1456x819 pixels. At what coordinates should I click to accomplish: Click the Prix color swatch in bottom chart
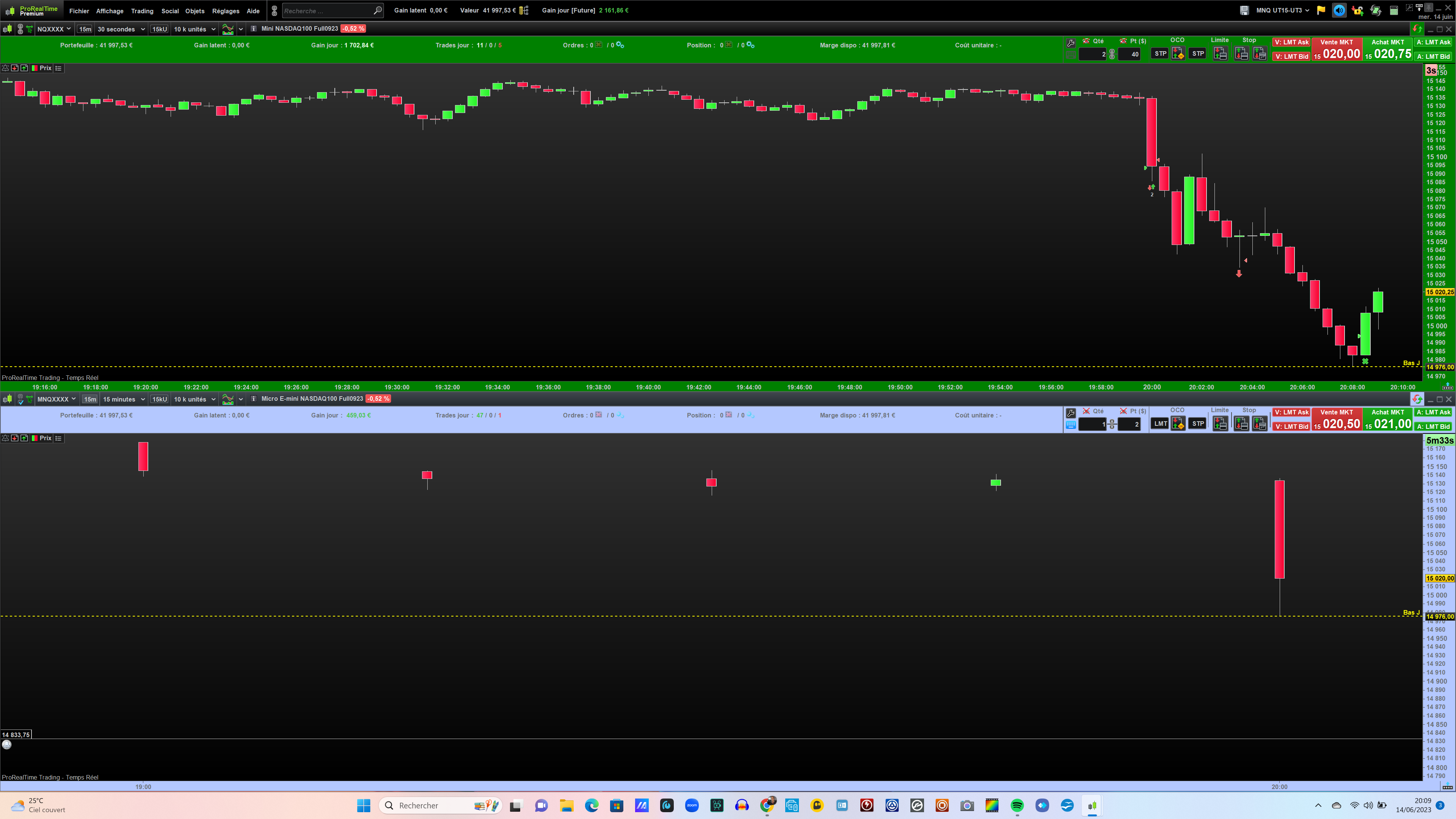pos(35,438)
